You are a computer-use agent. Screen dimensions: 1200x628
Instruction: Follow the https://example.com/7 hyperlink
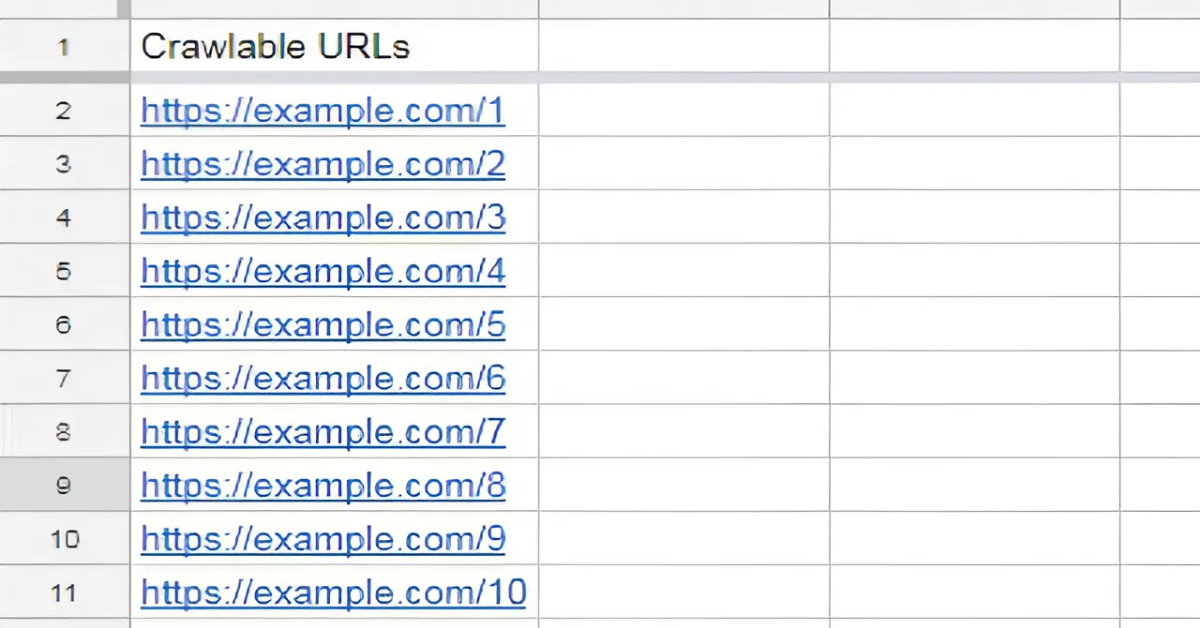(x=323, y=432)
